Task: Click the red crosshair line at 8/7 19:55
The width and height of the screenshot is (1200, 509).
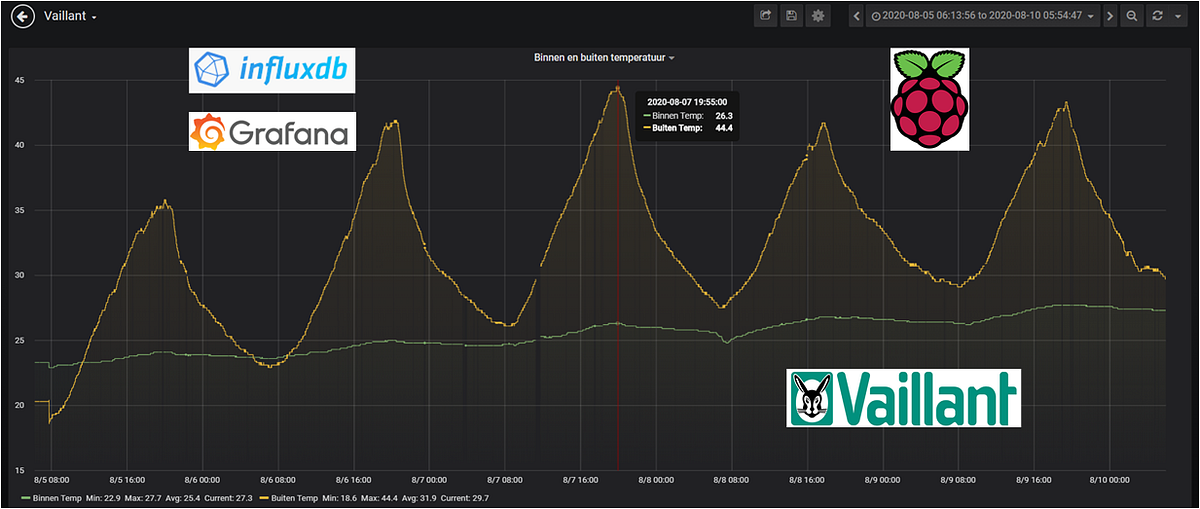Action: click(x=618, y=277)
